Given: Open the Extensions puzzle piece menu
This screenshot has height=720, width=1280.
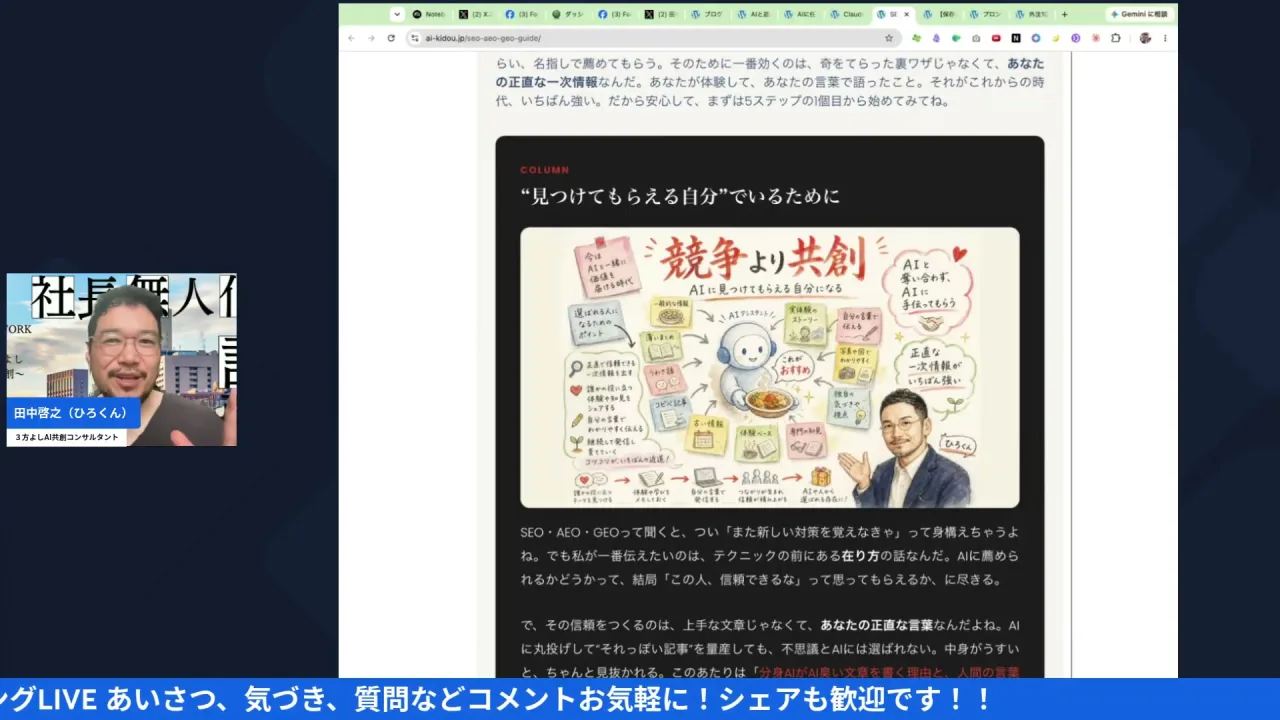Looking at the screenshot, I should [1116, 38].
